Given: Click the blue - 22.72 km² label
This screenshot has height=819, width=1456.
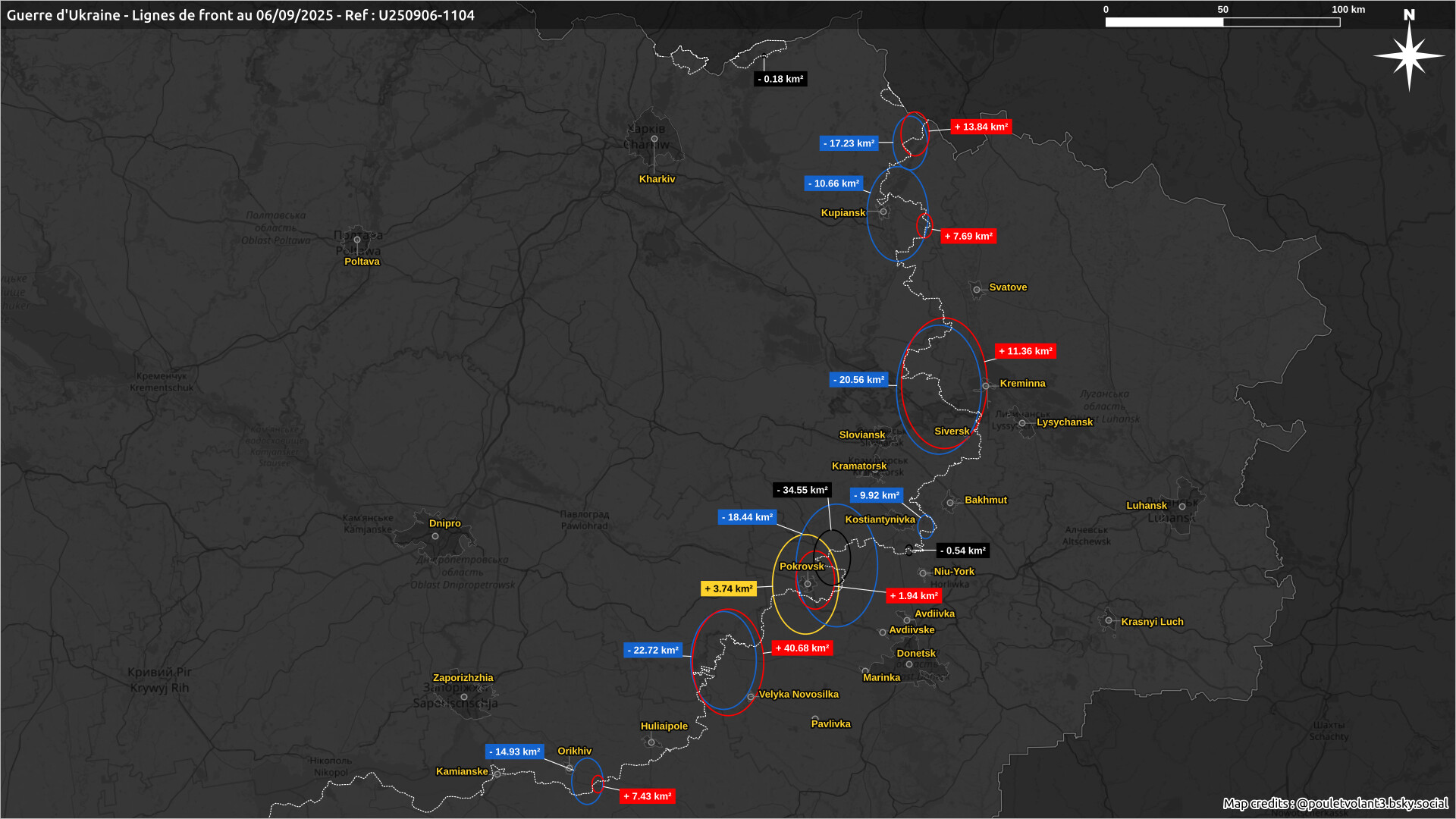Looking at the screenshot, I should pyautogui.click(x=653, y=651).
